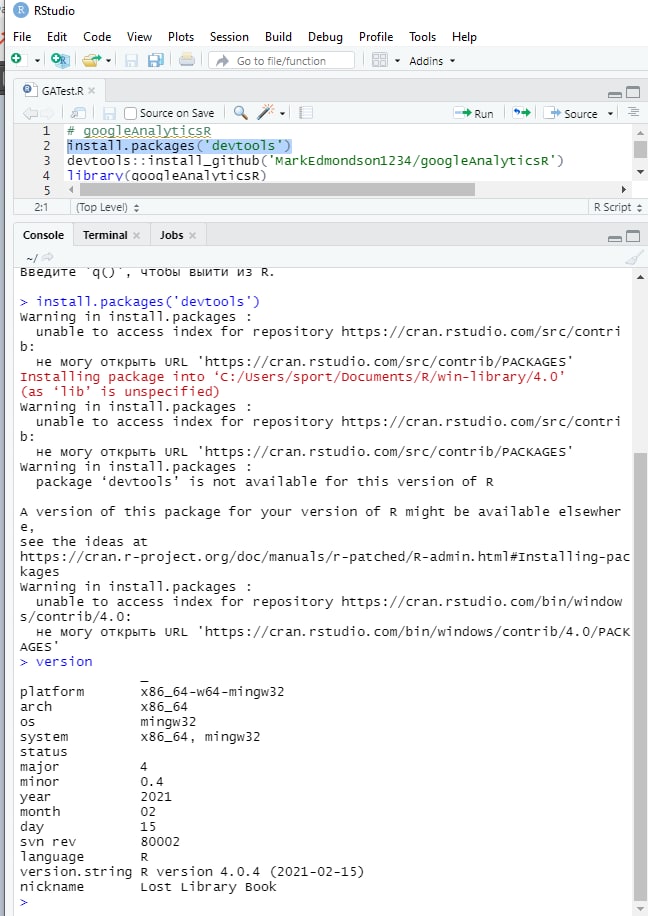The image size is (648, 916).
Task: Click the New File plus icon
Action: (x=17, y=60)
